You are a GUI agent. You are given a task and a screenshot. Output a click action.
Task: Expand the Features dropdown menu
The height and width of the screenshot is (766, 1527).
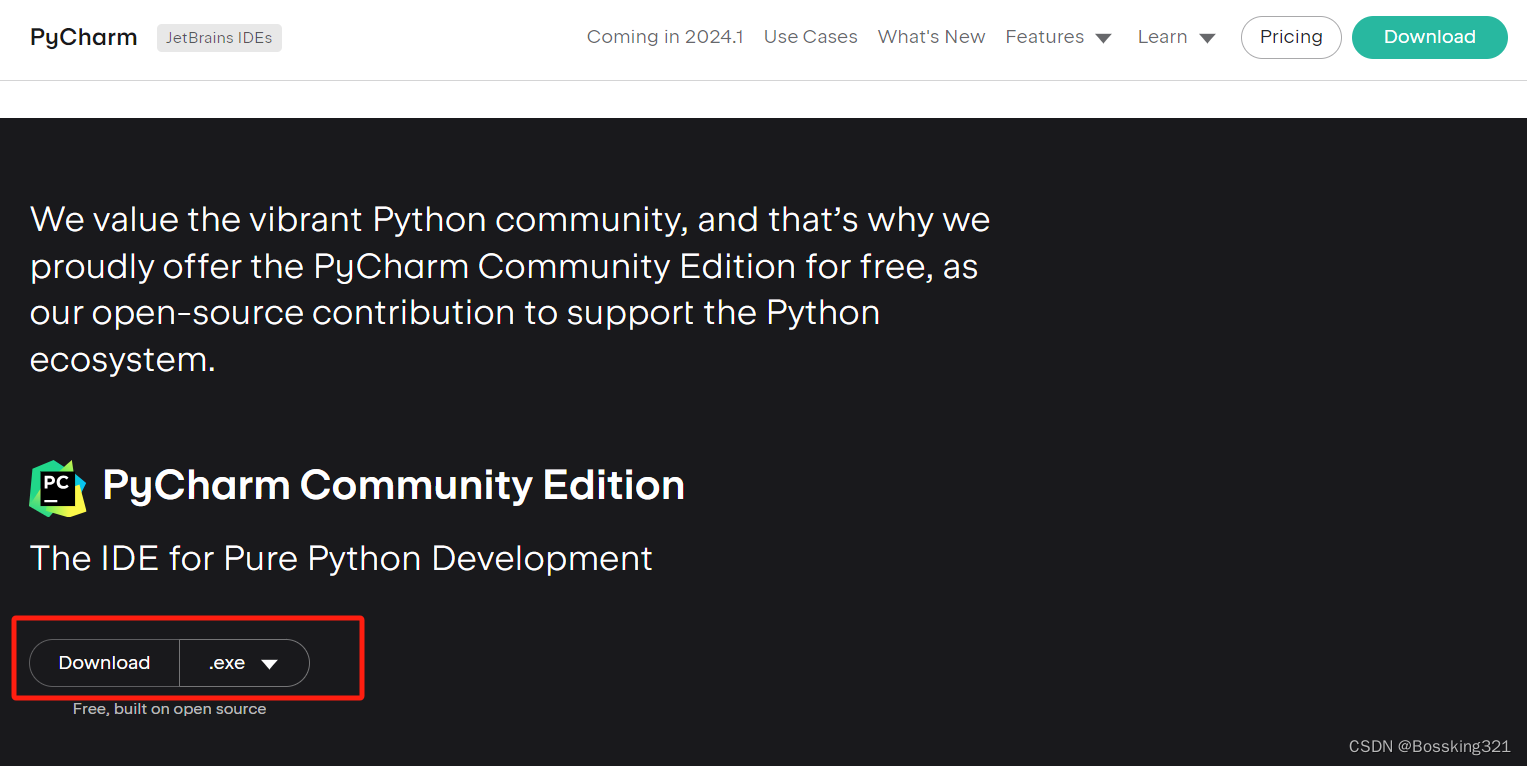click(x=1059, y=37)
